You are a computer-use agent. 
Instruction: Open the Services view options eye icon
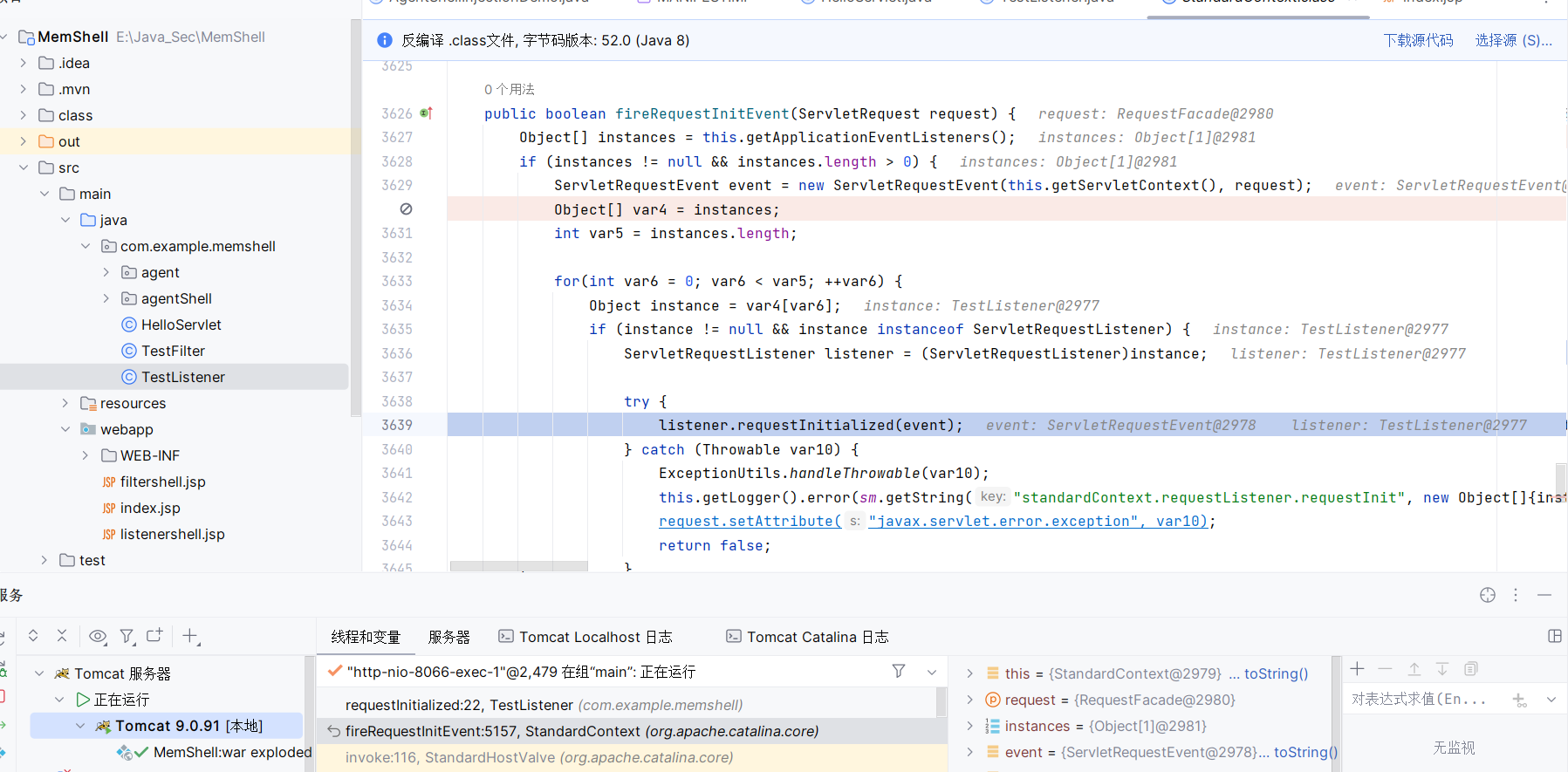coord(98,637)
